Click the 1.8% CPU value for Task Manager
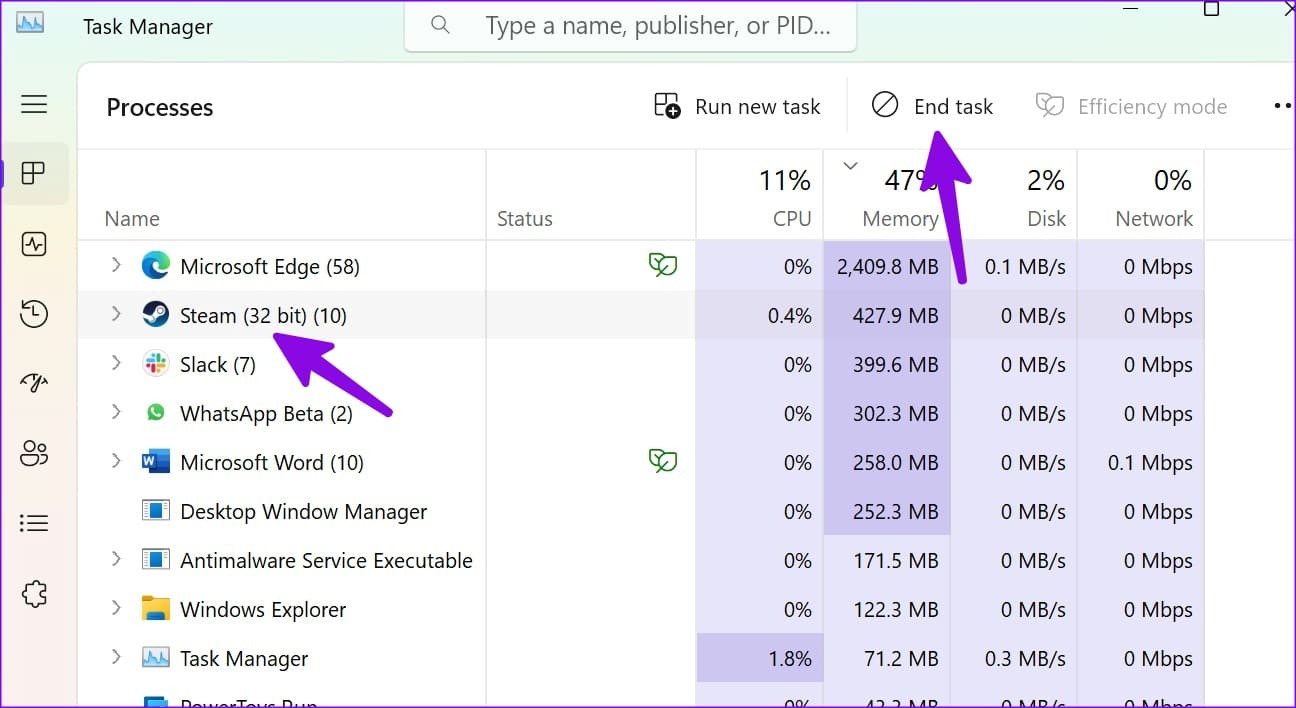This screenshot has height=708, width=1296. (x=789, y=659)
